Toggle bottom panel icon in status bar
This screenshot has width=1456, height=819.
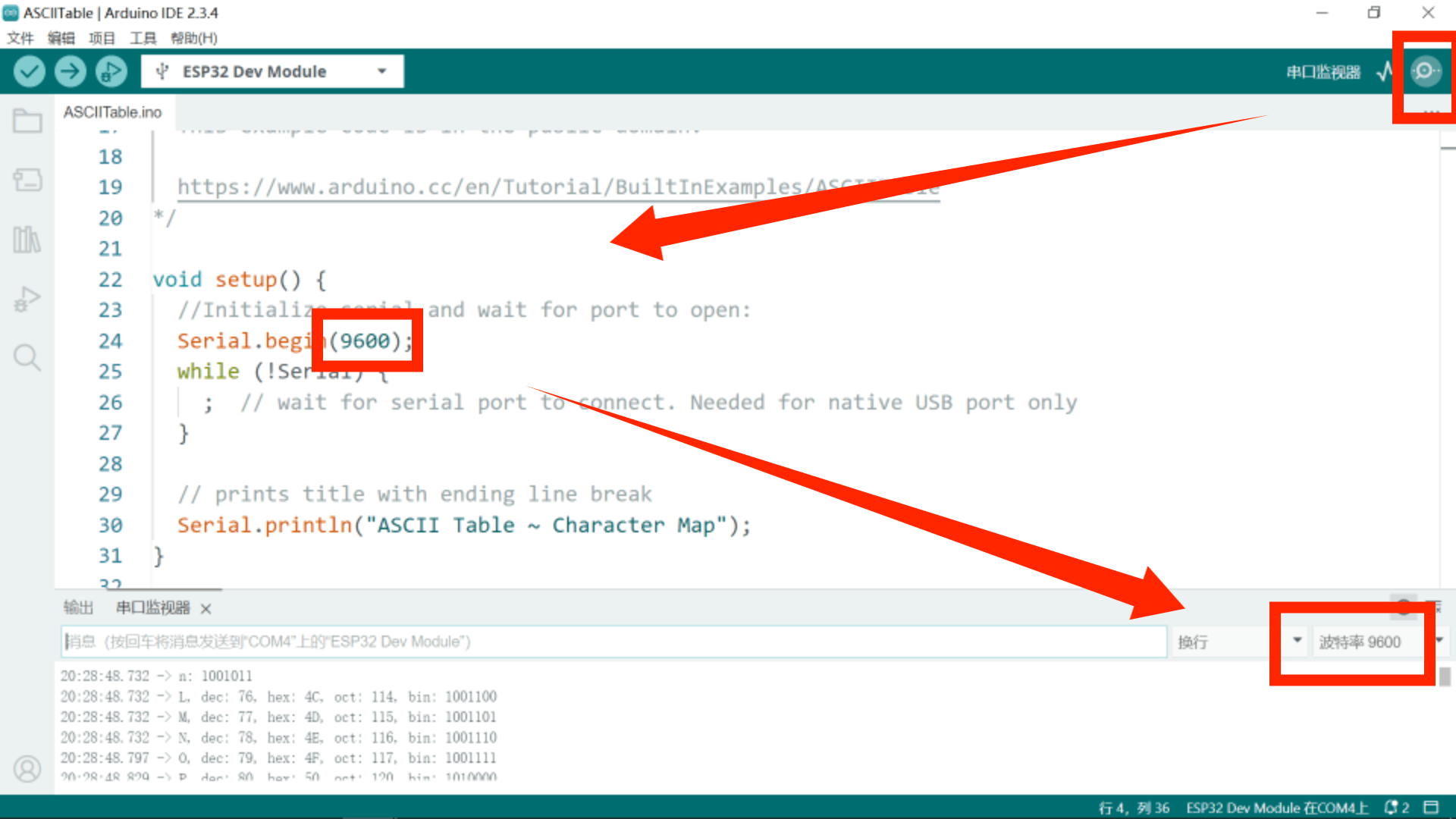(x=1431, y=808)
